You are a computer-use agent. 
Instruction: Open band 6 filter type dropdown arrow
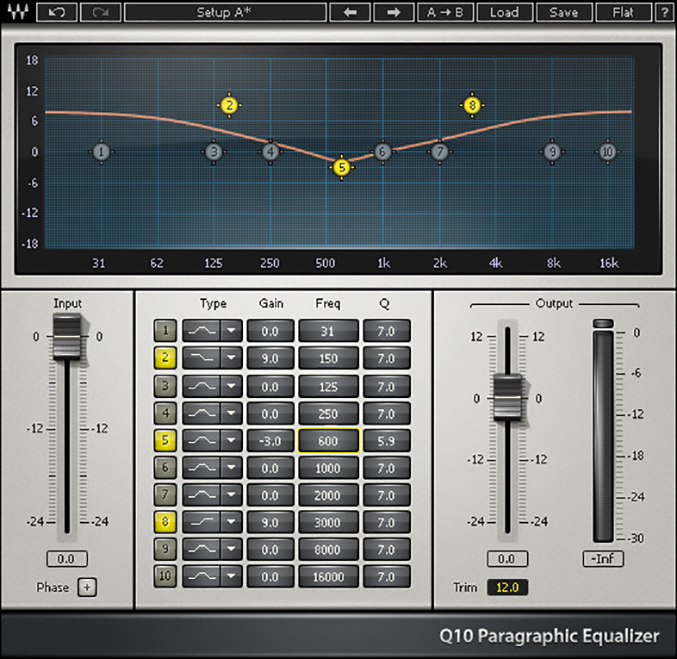tap(231, 468)
